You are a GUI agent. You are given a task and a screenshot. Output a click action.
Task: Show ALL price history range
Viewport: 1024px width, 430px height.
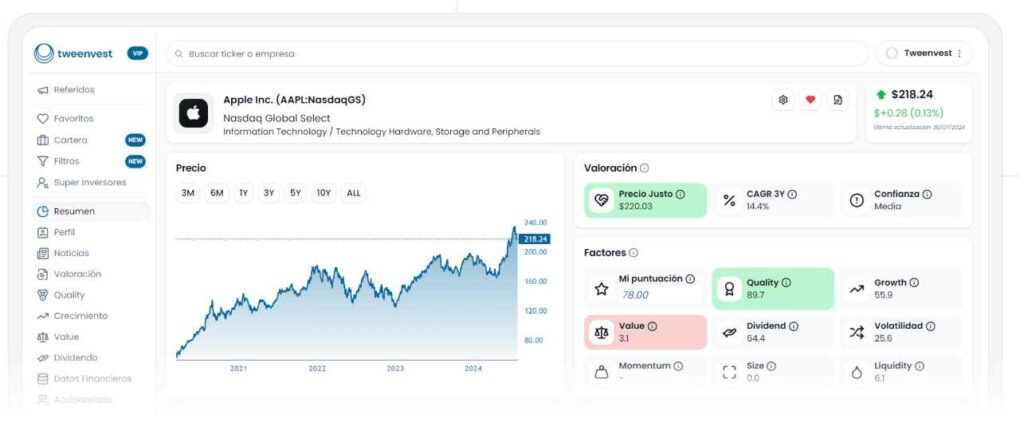tap(353, 193)
